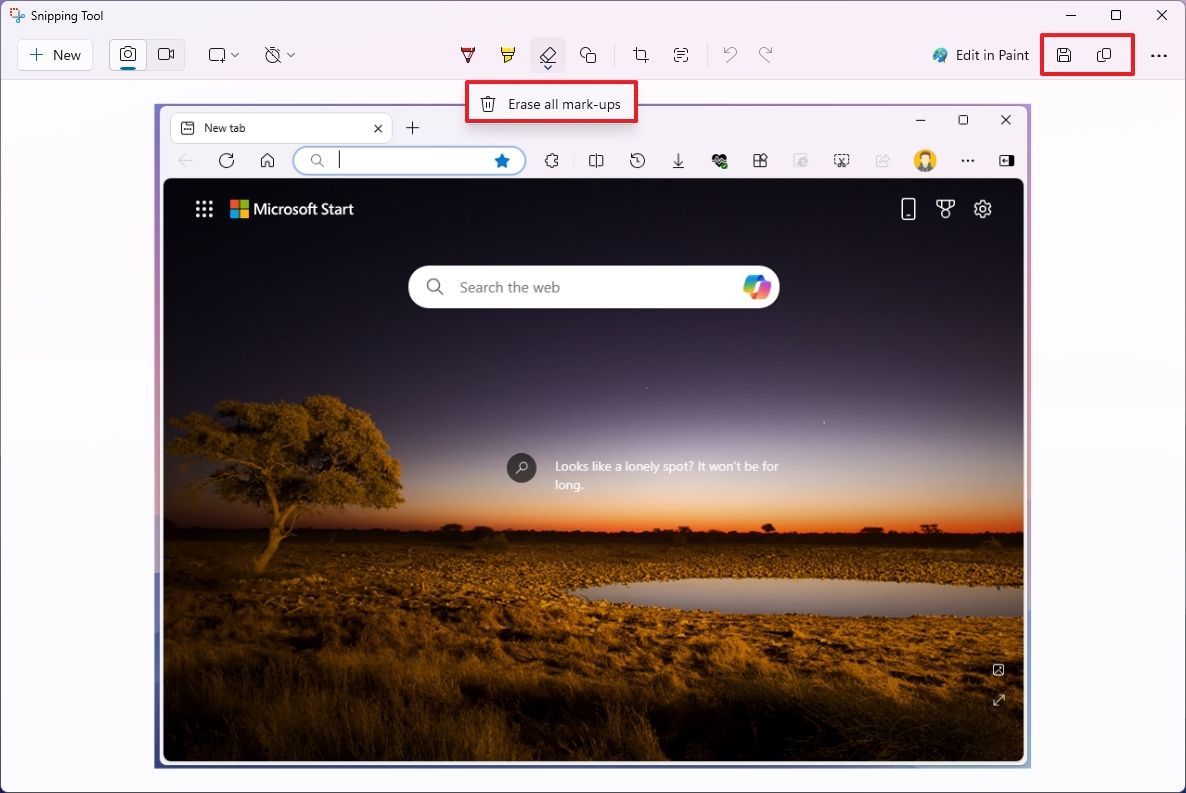The image size is (1186, 793).
Task: Open the snip in Edit in Paint
Action: point(980,55)
